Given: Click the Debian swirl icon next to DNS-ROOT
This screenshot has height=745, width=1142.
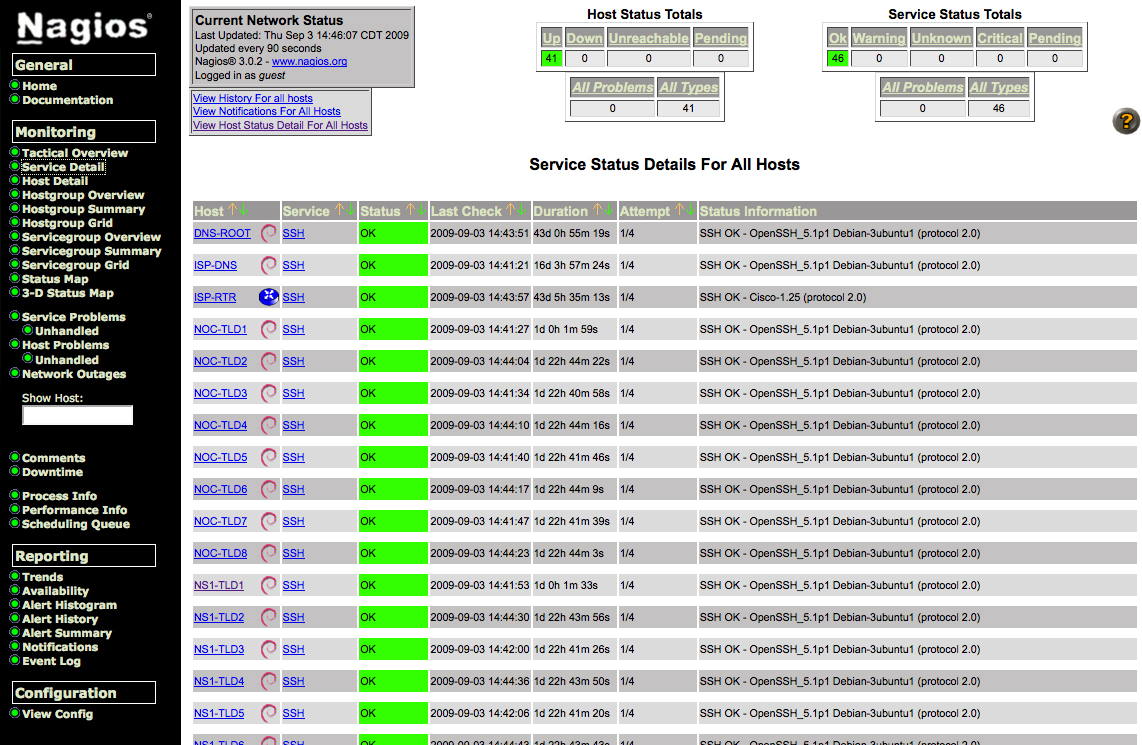Looking at the screenshot, I should (x=268, y=233).
